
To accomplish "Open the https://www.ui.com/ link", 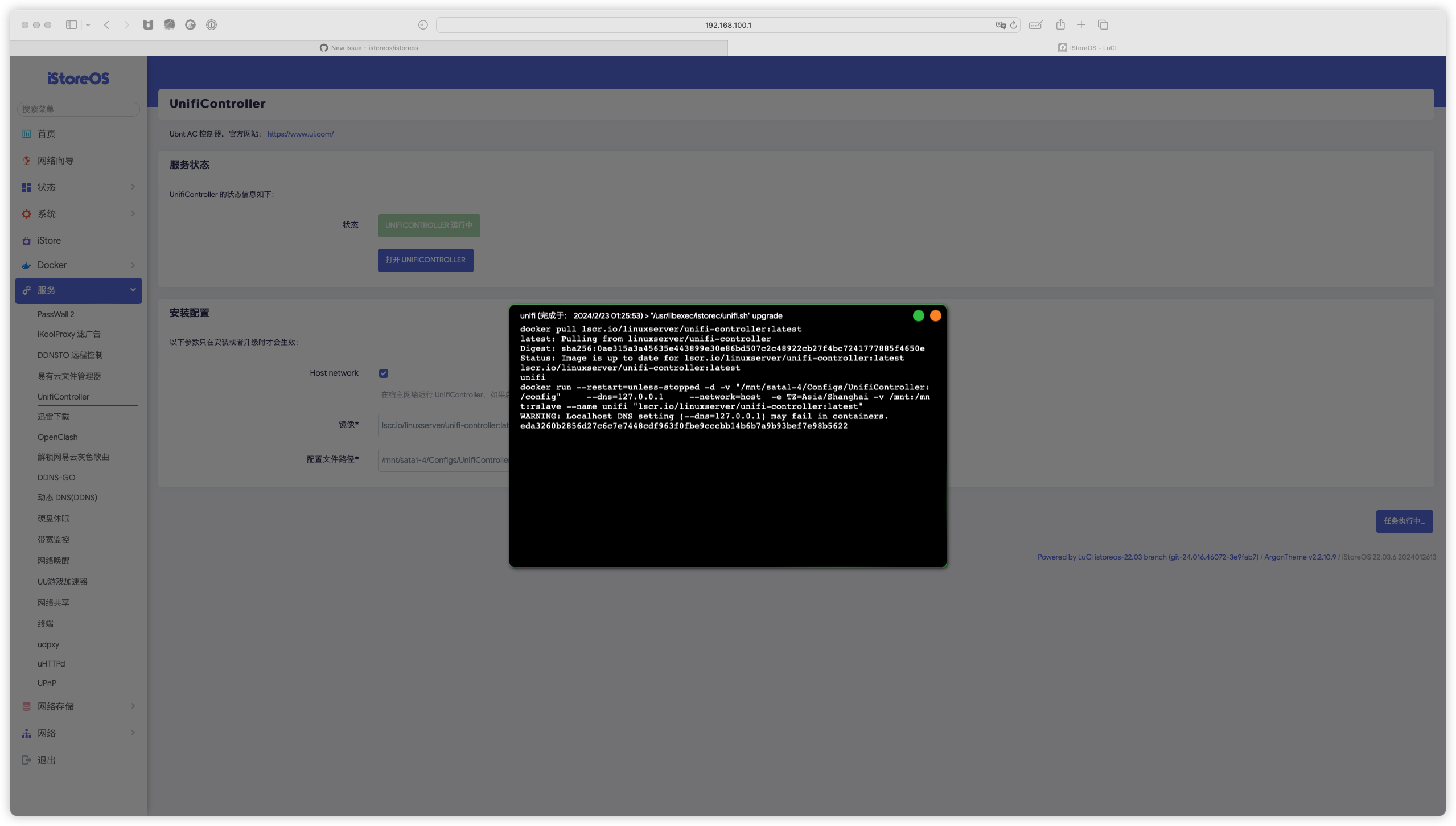I will coord(300,134).
